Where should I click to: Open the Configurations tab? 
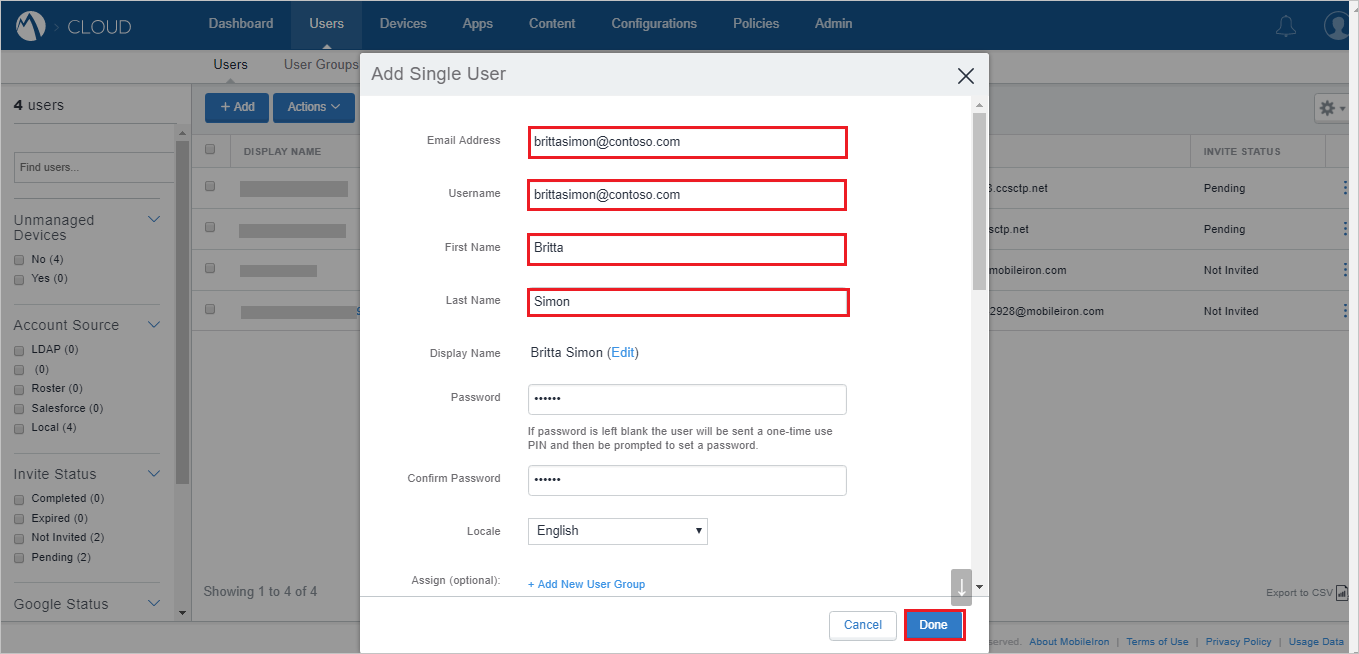(654, 24)
